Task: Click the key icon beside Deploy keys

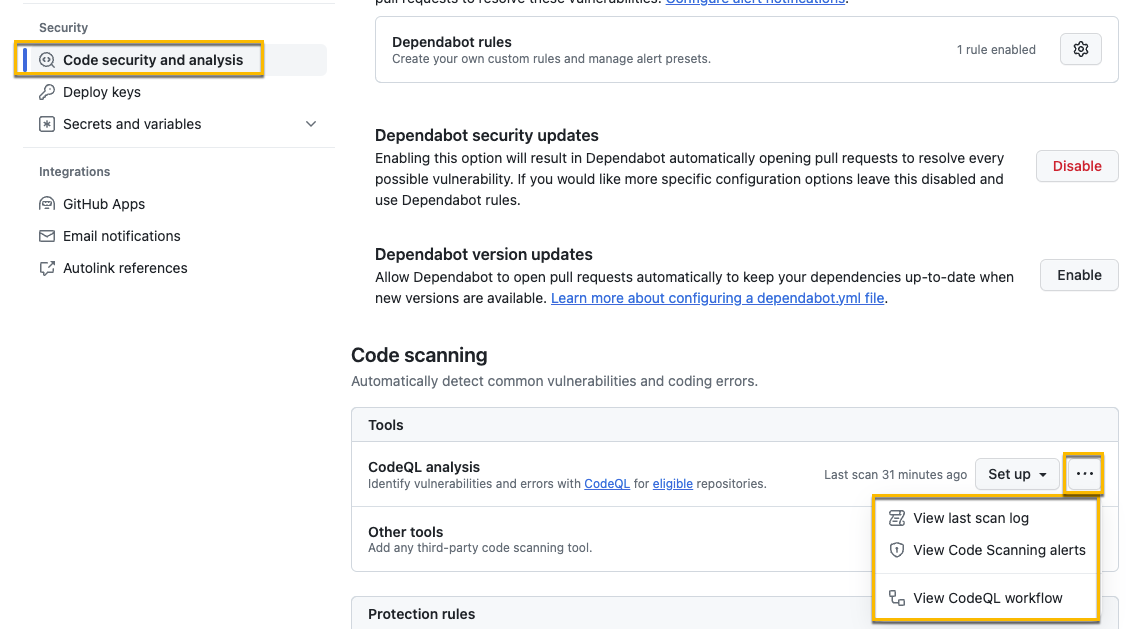Action: point(47,92)
